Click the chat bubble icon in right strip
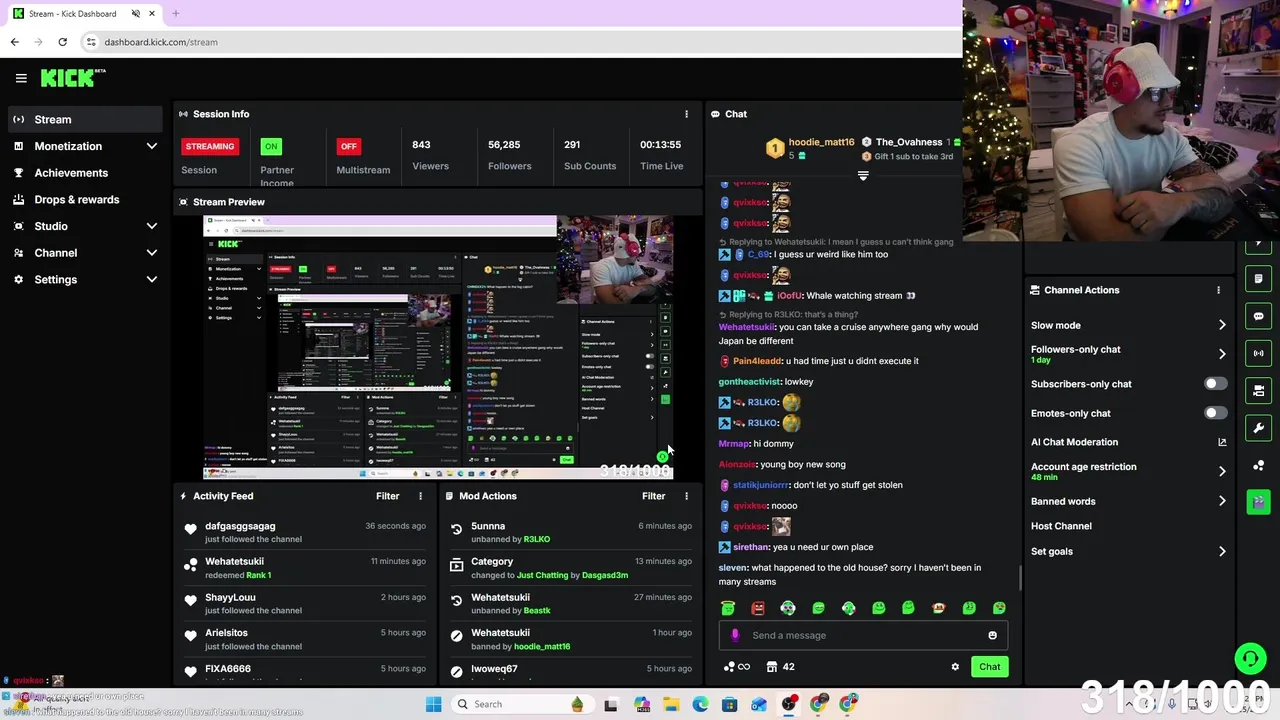The image size is (1280, 720). pos(1259,316)
